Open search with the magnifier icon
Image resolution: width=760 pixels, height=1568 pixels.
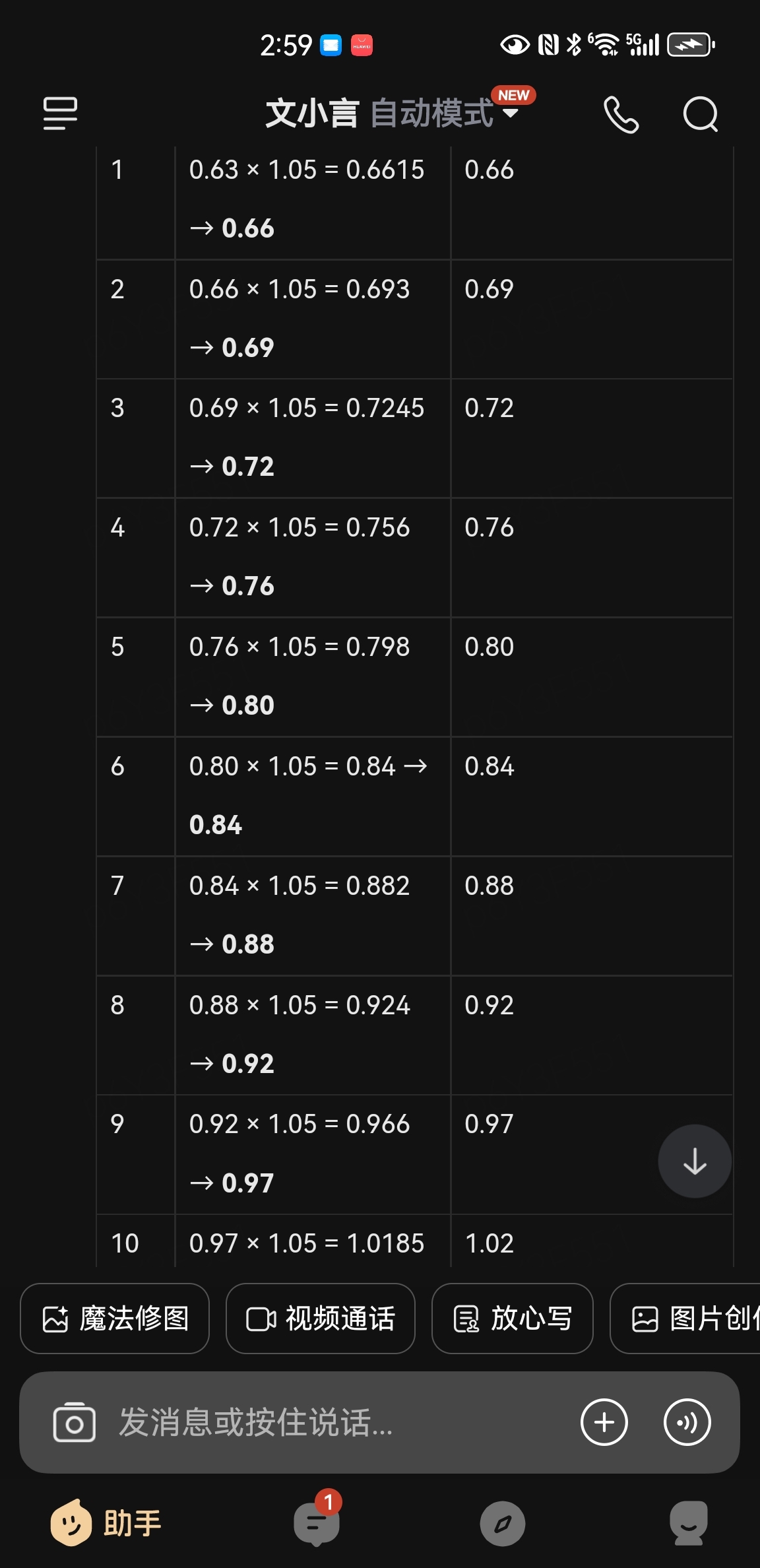coord(700,114)
